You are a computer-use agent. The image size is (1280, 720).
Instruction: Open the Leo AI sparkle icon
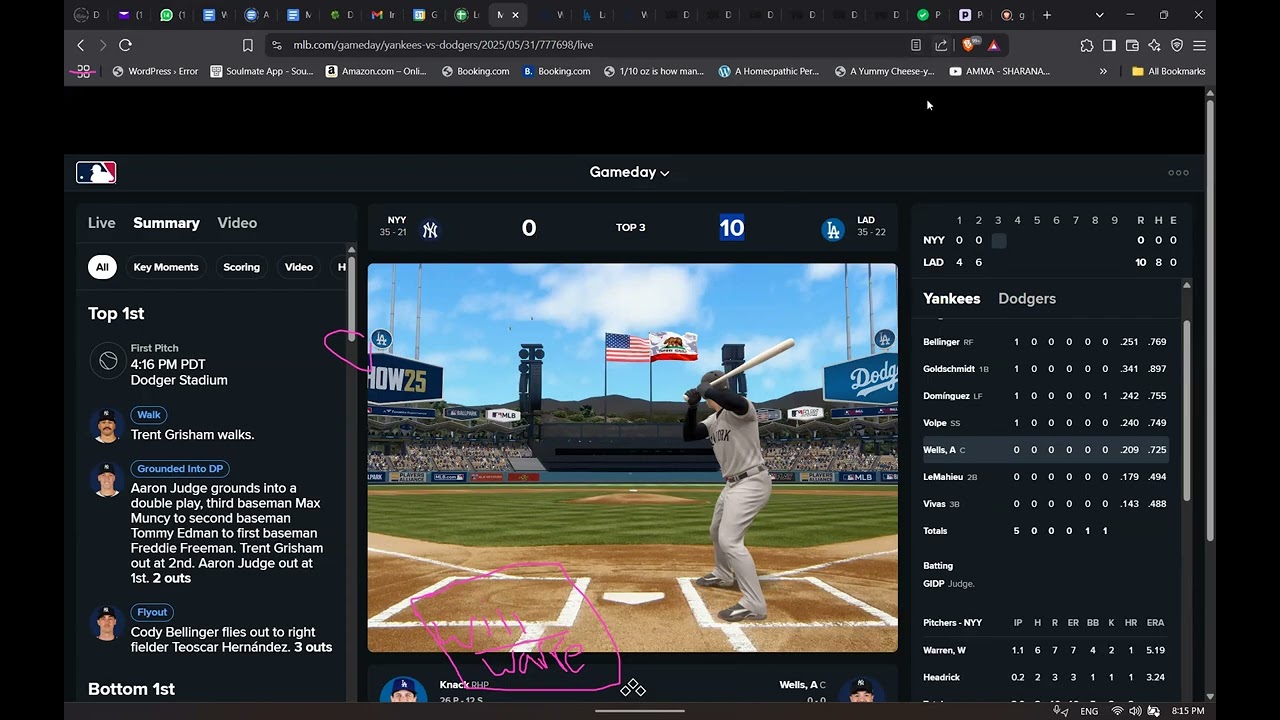pos(1154,45)
